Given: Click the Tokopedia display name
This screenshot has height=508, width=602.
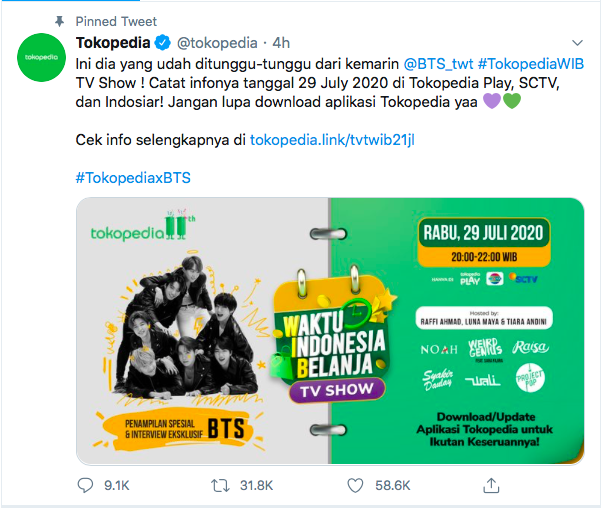Looking at the screenshot, I should pos(113,43).
